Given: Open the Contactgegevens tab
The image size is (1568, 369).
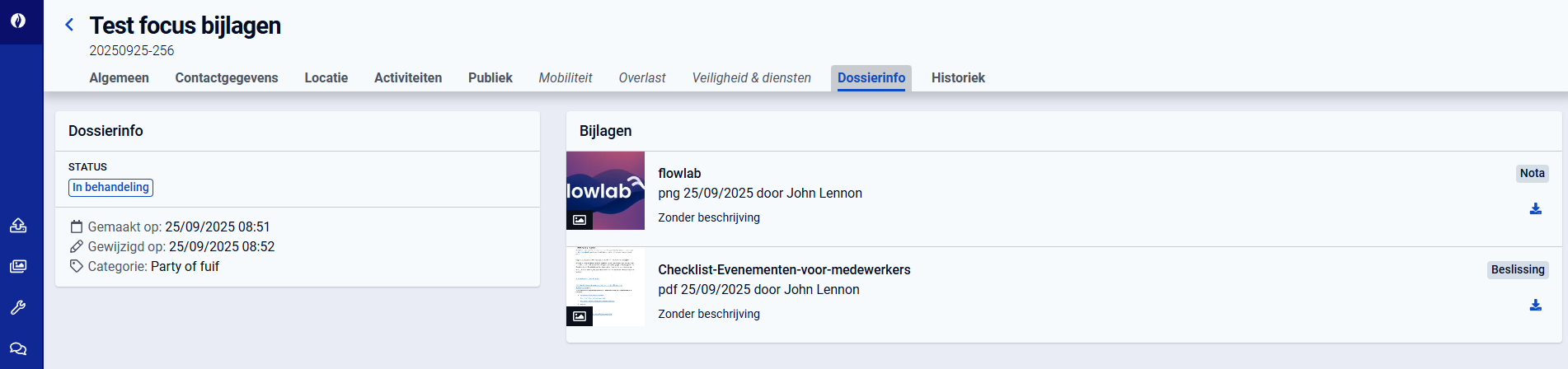Looking at the screenshot, I should pyautogui.click(x=226, y=78).
